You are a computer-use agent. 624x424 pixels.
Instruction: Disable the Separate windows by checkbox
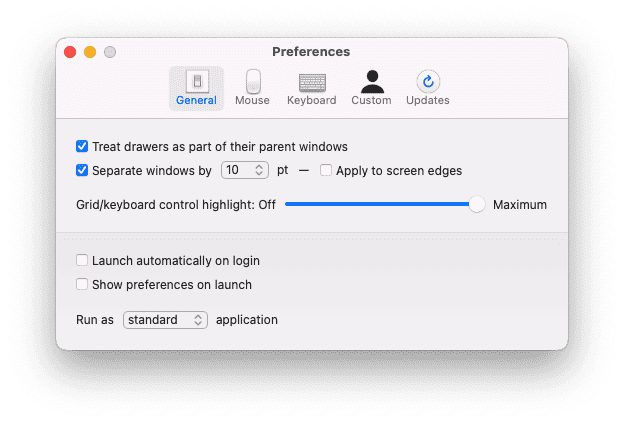[82, 170]
